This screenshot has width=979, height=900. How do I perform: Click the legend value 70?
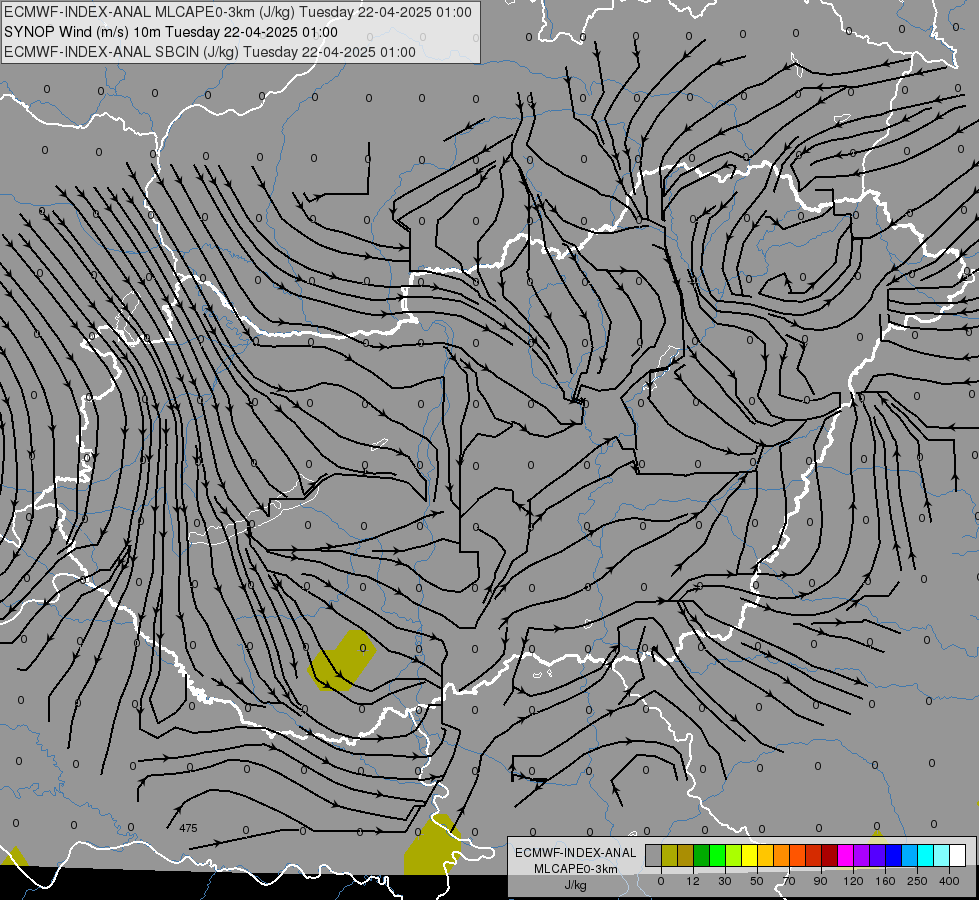point(789,881)
